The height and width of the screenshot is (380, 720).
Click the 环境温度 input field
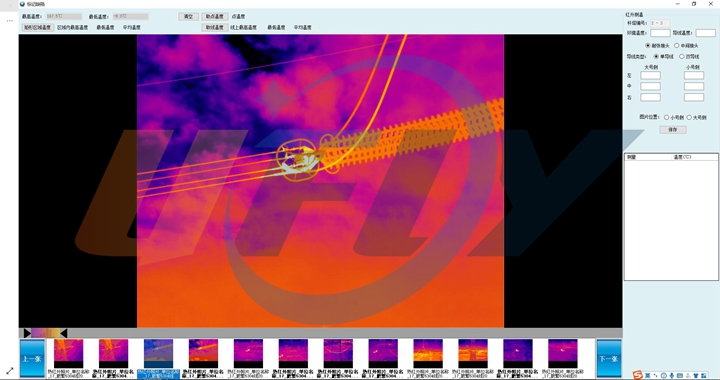click(660, 33)
